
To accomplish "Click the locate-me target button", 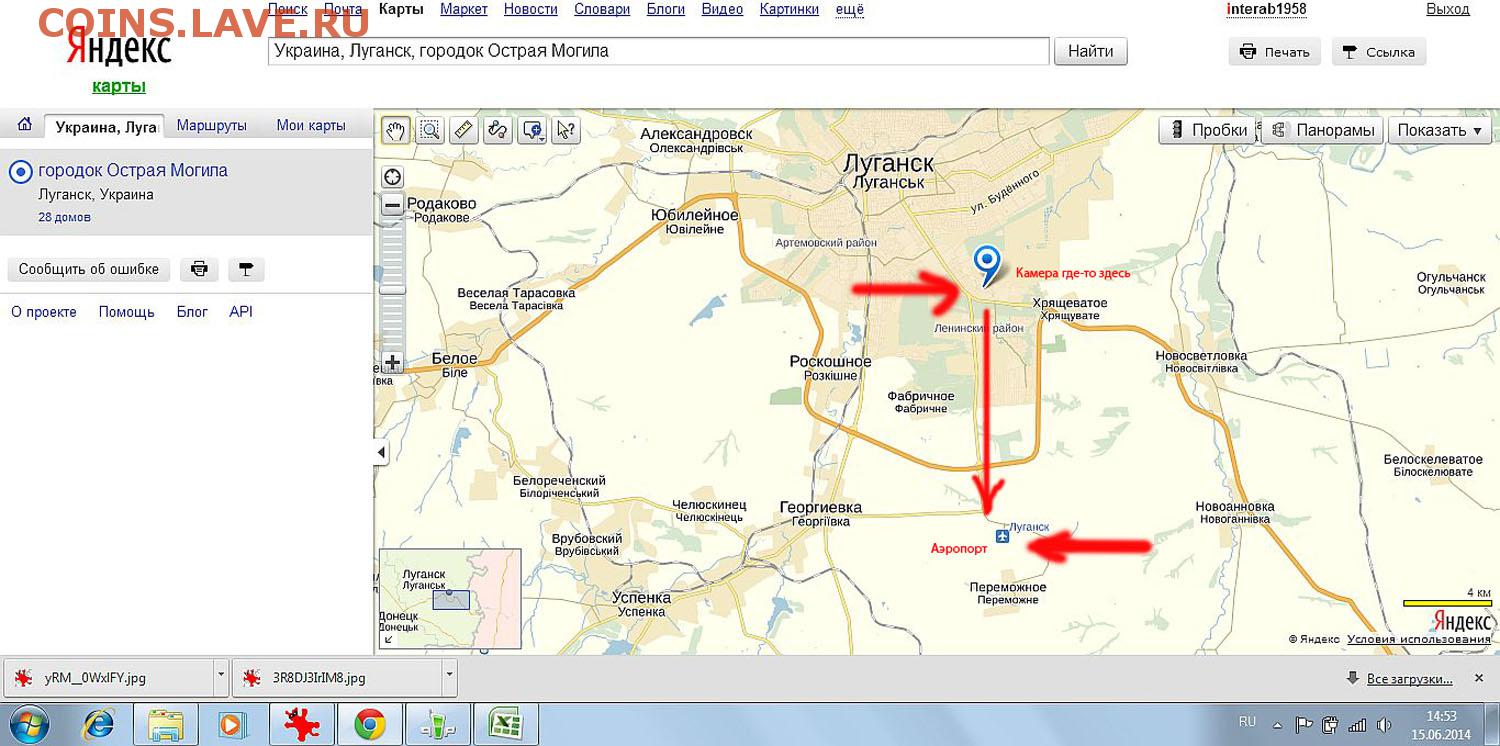I will 392,177.
